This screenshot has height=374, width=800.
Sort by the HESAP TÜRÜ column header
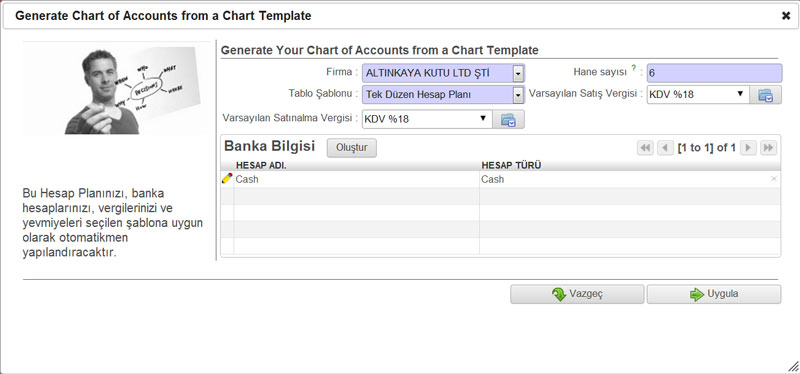[511, 165]
